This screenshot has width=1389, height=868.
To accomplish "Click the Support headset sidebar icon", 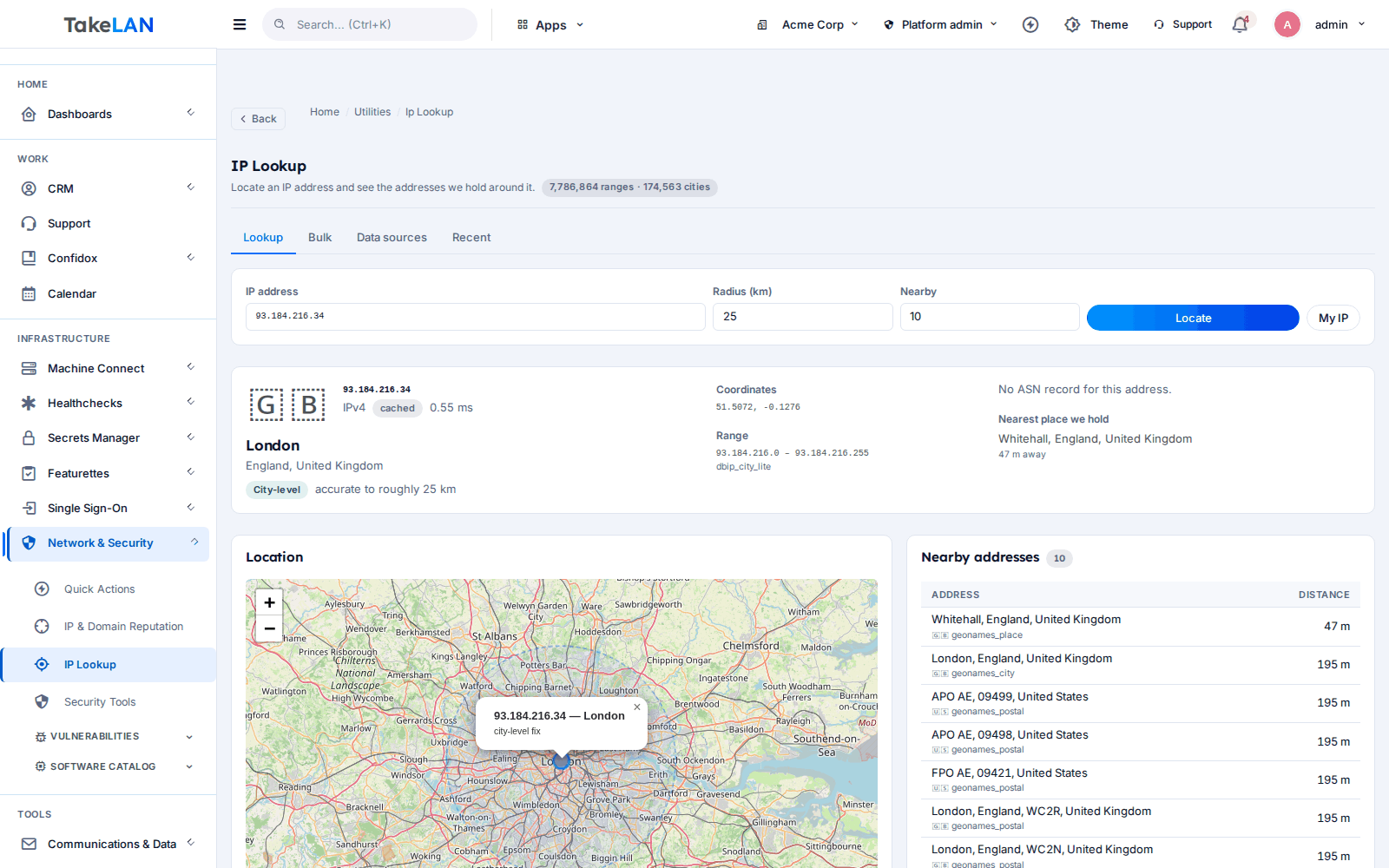I will (x=29, y=224).
